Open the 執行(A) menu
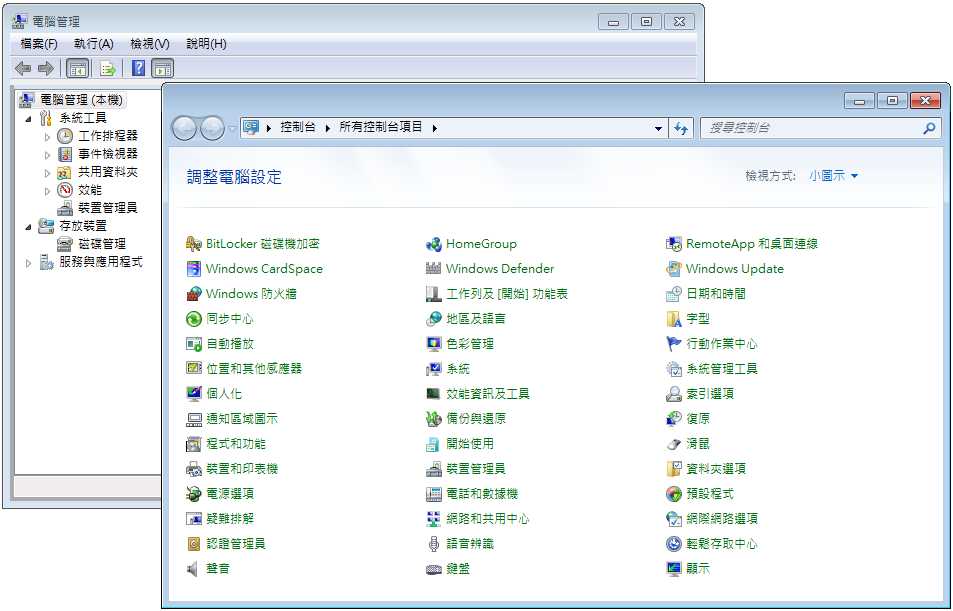953x611 pixels. click(94, 44)
